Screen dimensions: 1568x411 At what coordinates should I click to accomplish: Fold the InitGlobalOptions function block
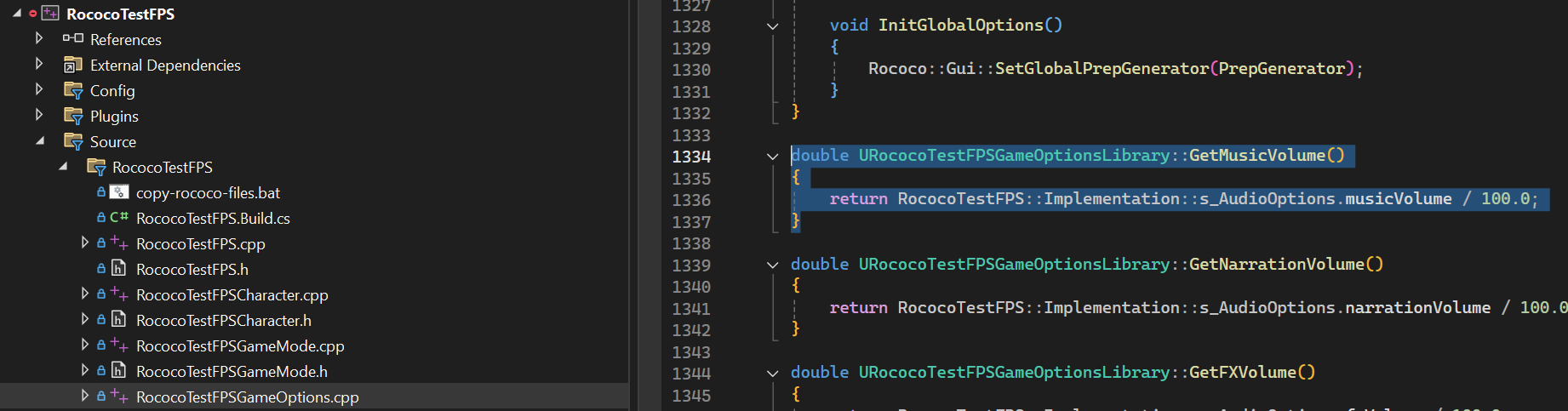point(772,26)
